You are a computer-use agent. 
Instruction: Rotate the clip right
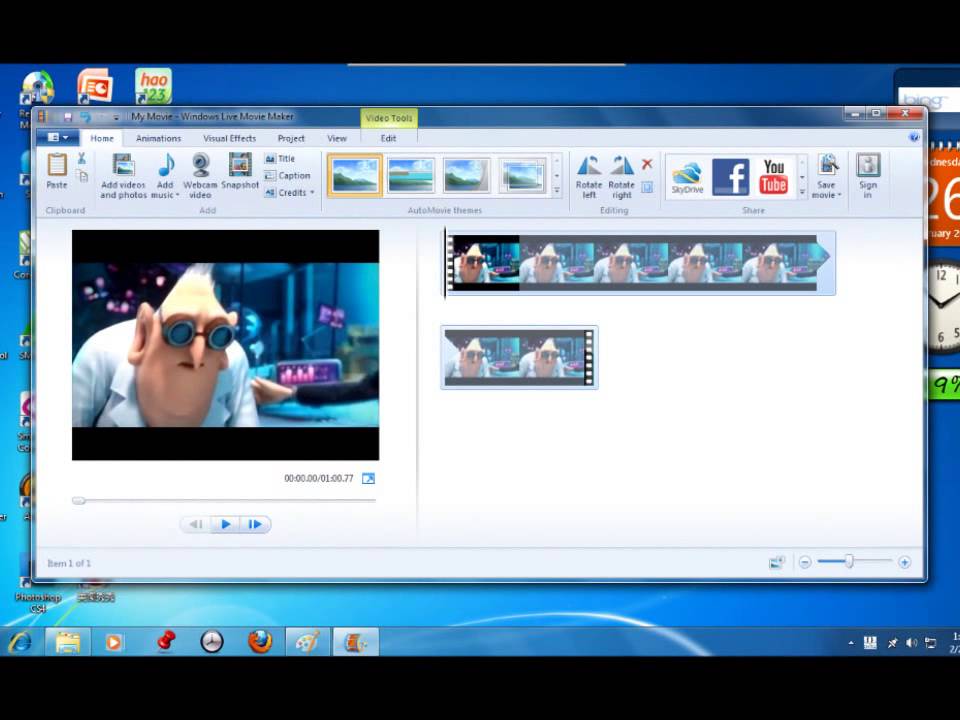[621, 176]
